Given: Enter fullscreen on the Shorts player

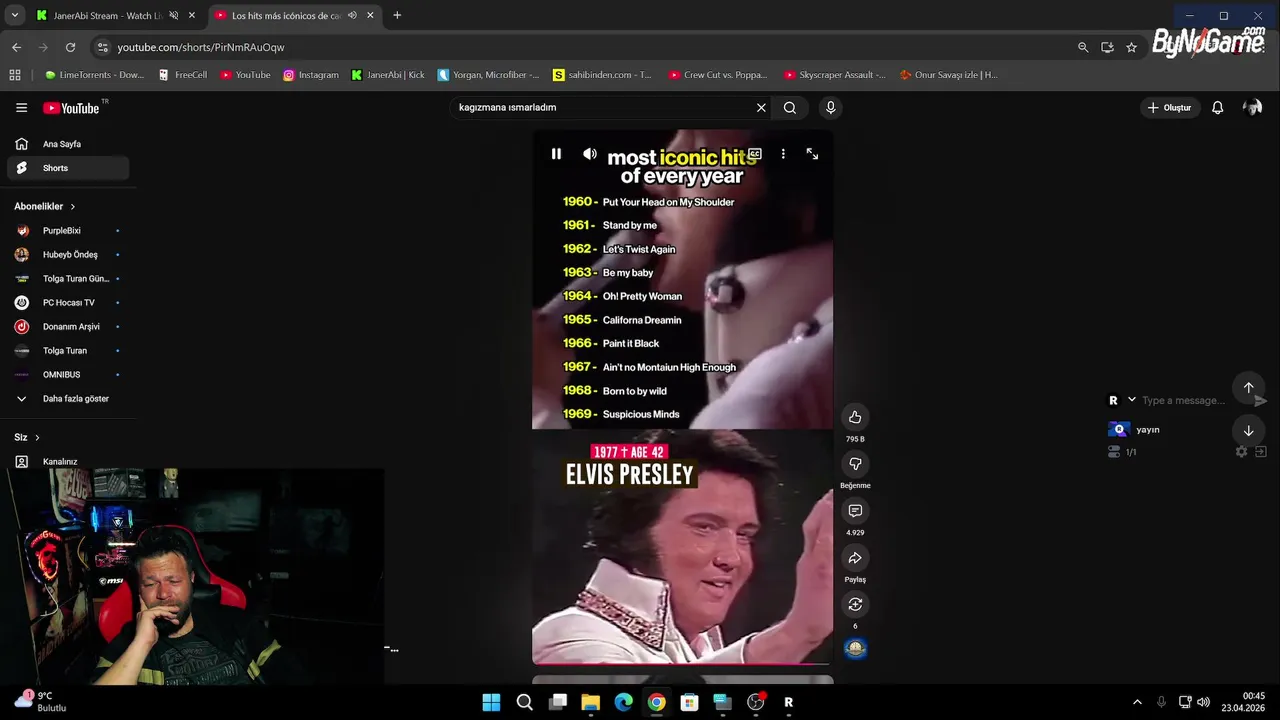Looking at the screenshot, I should tap(812, 154).
